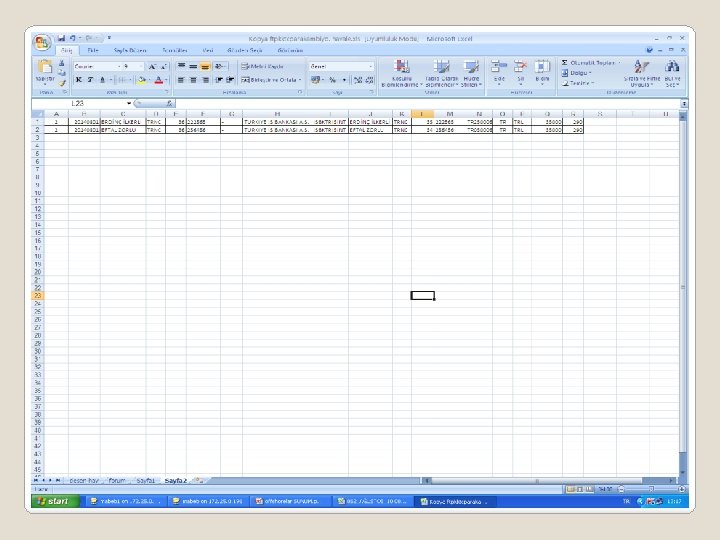
Task: Toggle bold K formatting button
Action: (x=79, y=80)
